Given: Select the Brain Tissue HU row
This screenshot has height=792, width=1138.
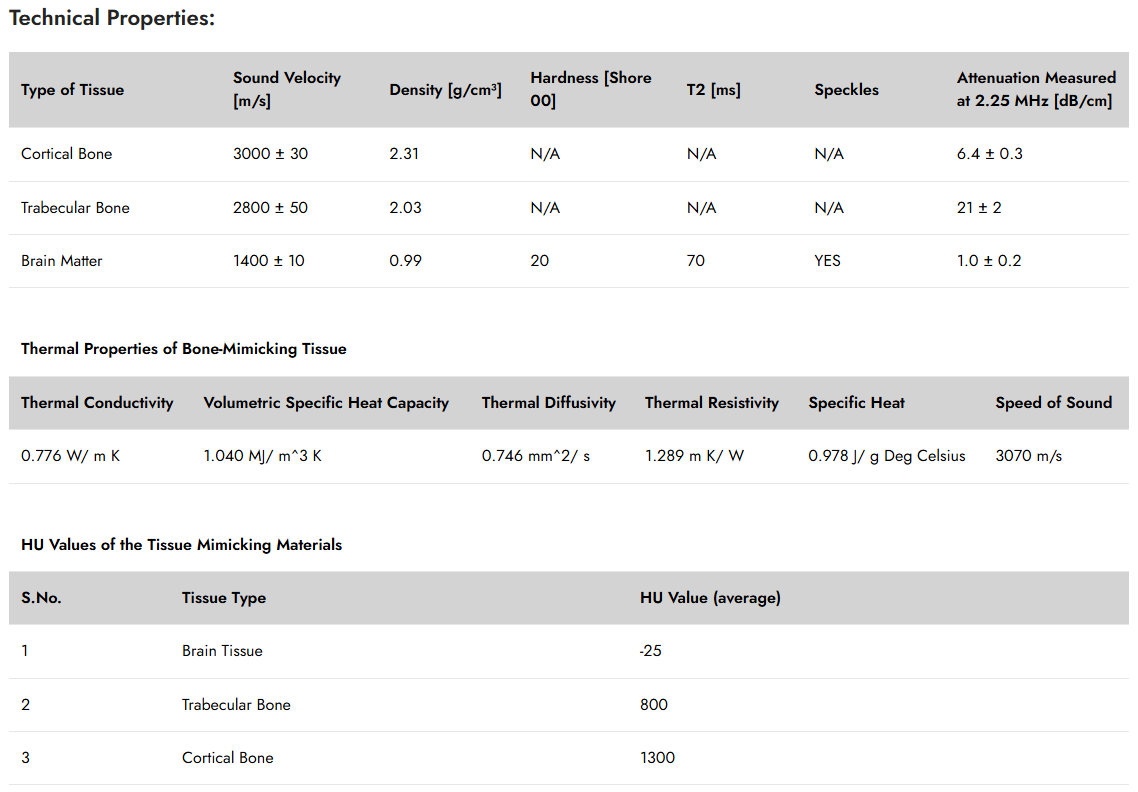Looking at the screenshot, I should pyautogui.click(x=569, y=651).
